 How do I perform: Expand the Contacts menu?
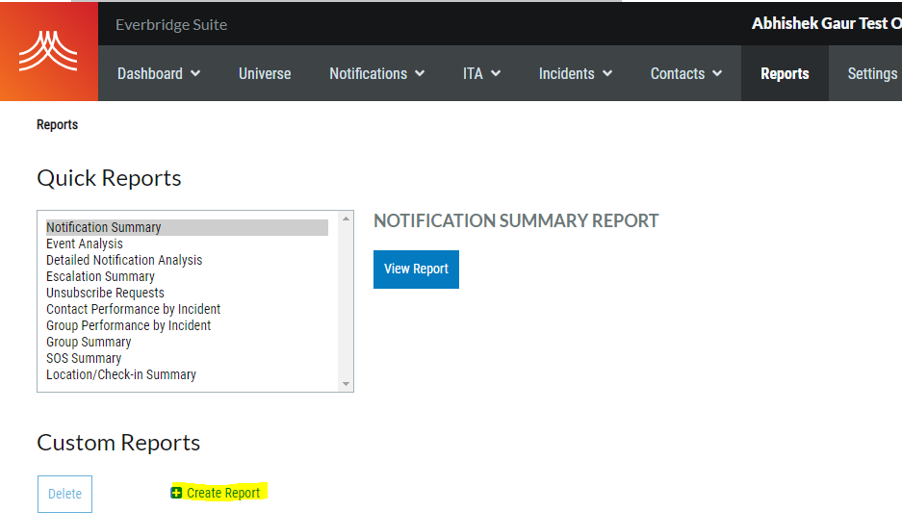(x=686, y=74)
